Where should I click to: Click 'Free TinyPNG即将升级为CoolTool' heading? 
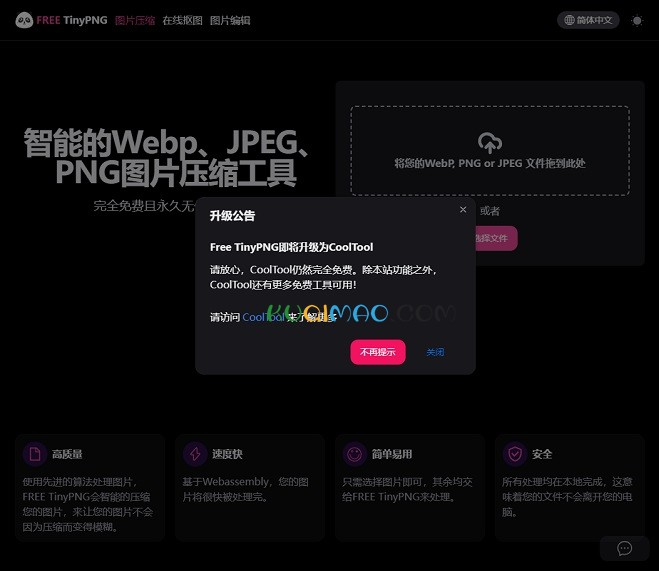point(292,247)
